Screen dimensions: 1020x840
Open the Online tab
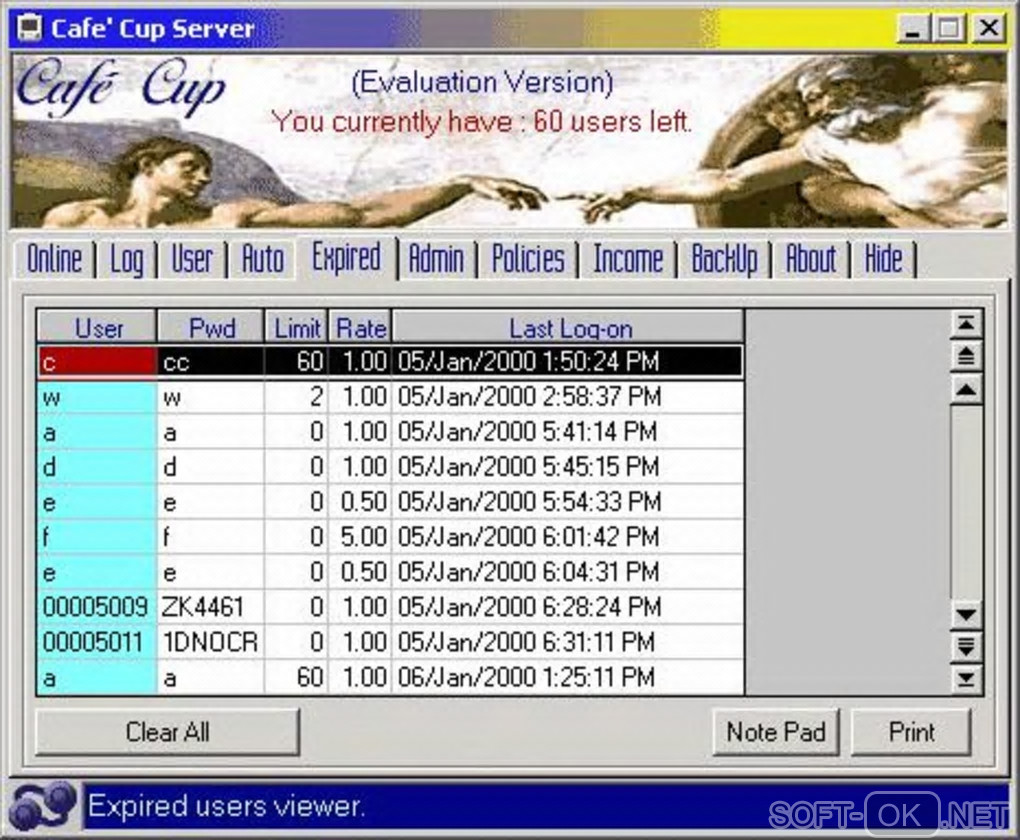coord(55,258)
